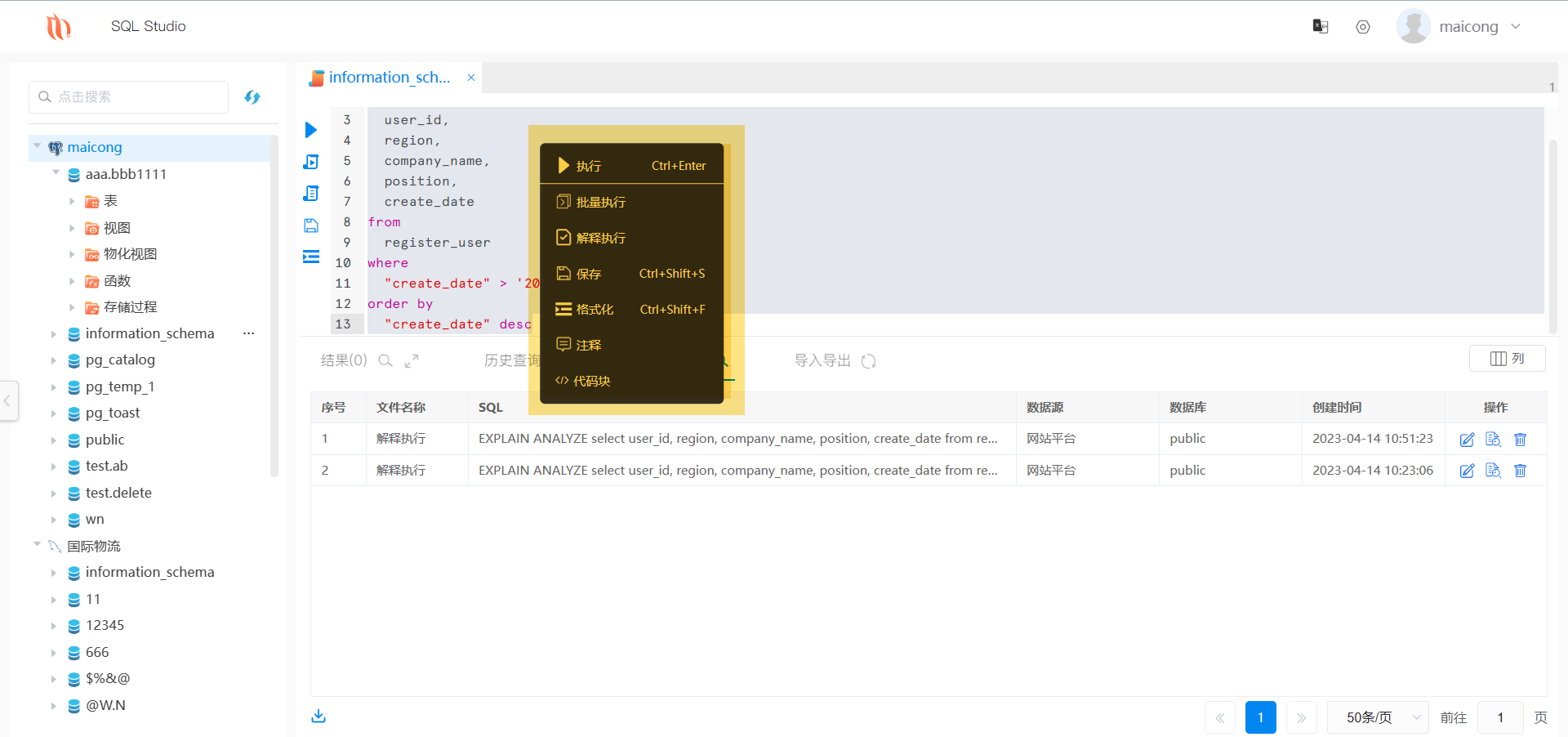Expand the 表 folder
This screenshot has width=1568, height=737.
point(72,201)
